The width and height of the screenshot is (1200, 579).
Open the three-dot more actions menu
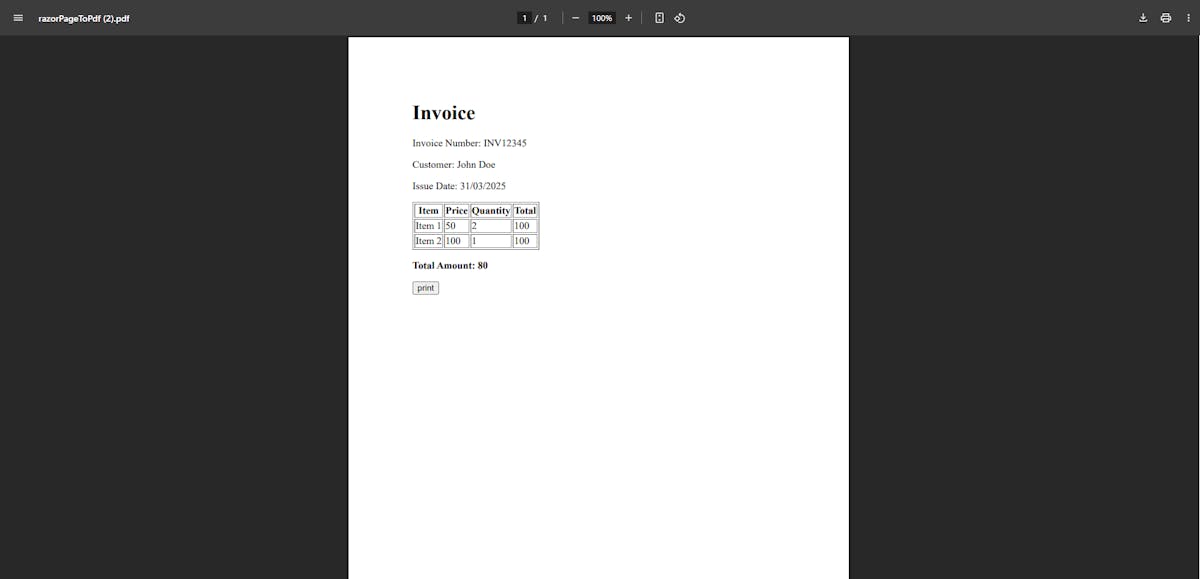(1186, 18)
